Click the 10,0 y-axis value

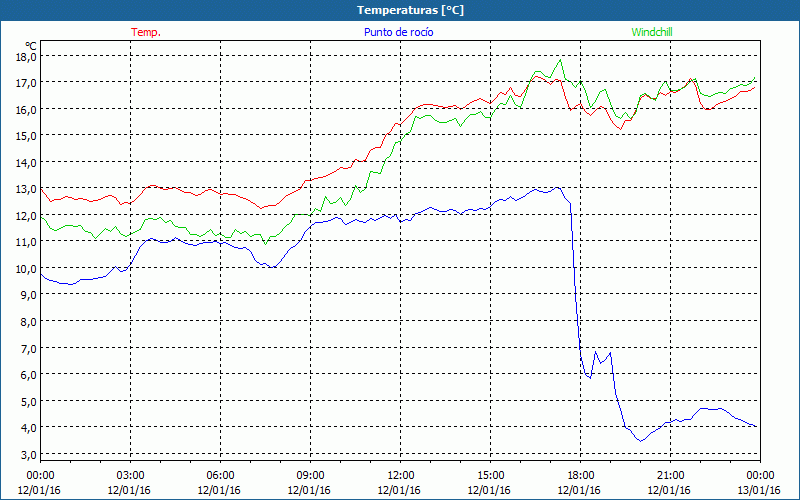coord(26,268)
